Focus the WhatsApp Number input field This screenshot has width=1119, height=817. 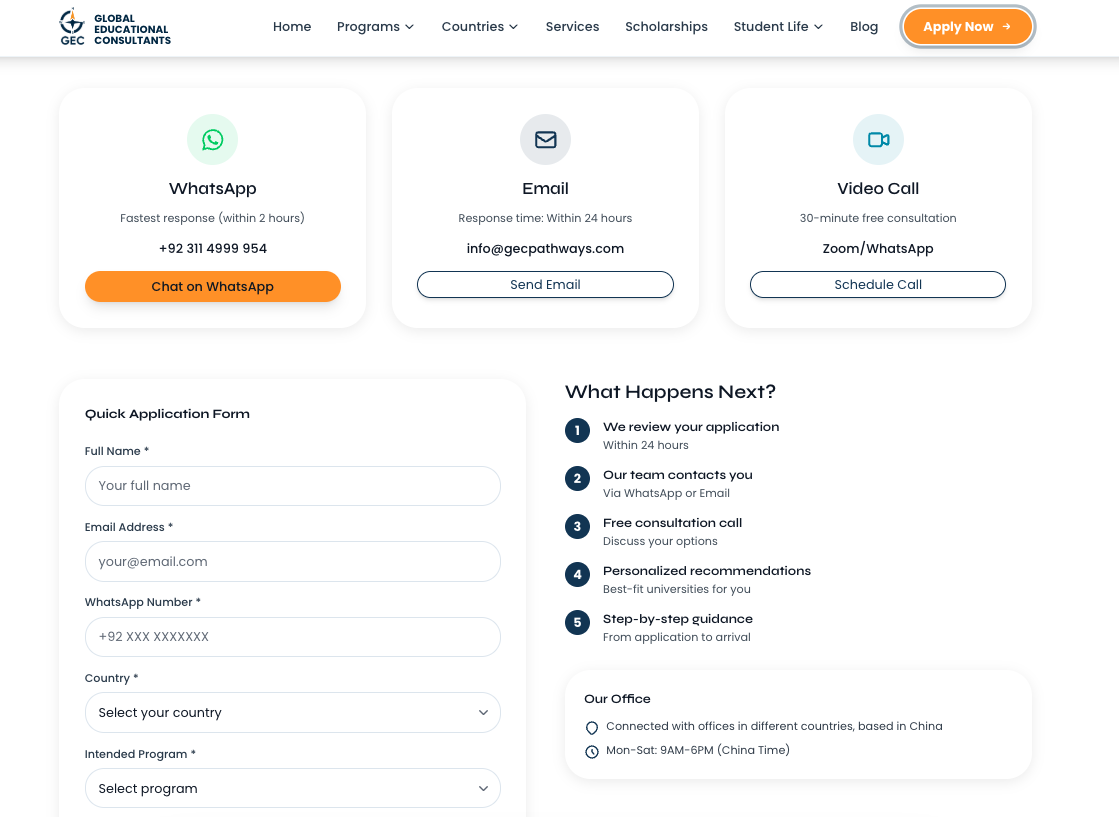pyautogui.click(x=292, y=637)
